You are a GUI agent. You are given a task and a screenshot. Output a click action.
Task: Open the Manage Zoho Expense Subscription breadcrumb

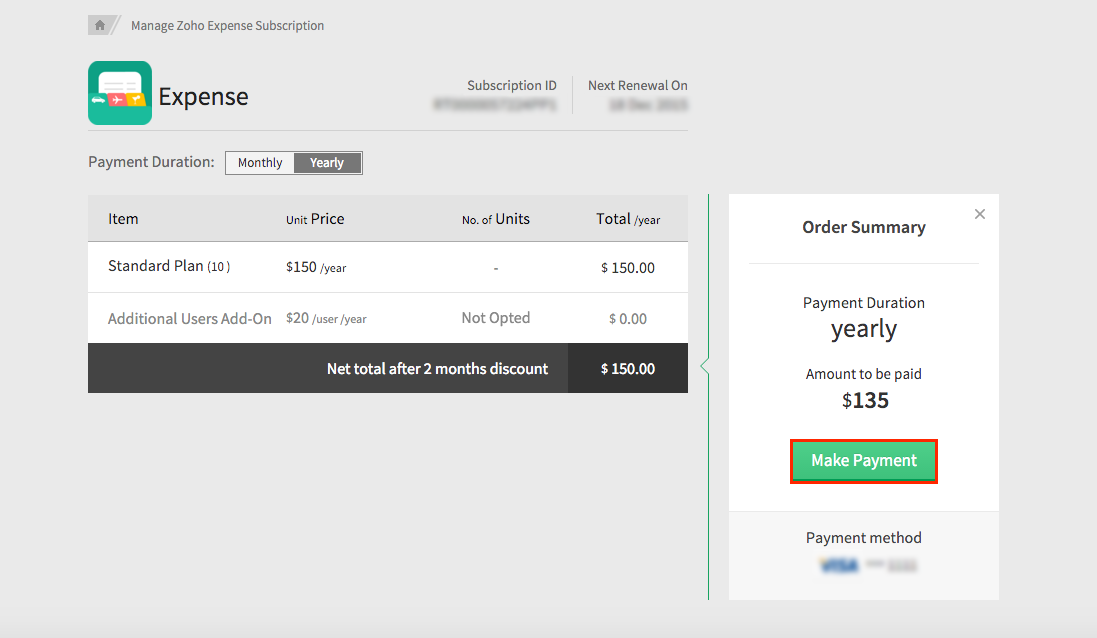(227, 26)
